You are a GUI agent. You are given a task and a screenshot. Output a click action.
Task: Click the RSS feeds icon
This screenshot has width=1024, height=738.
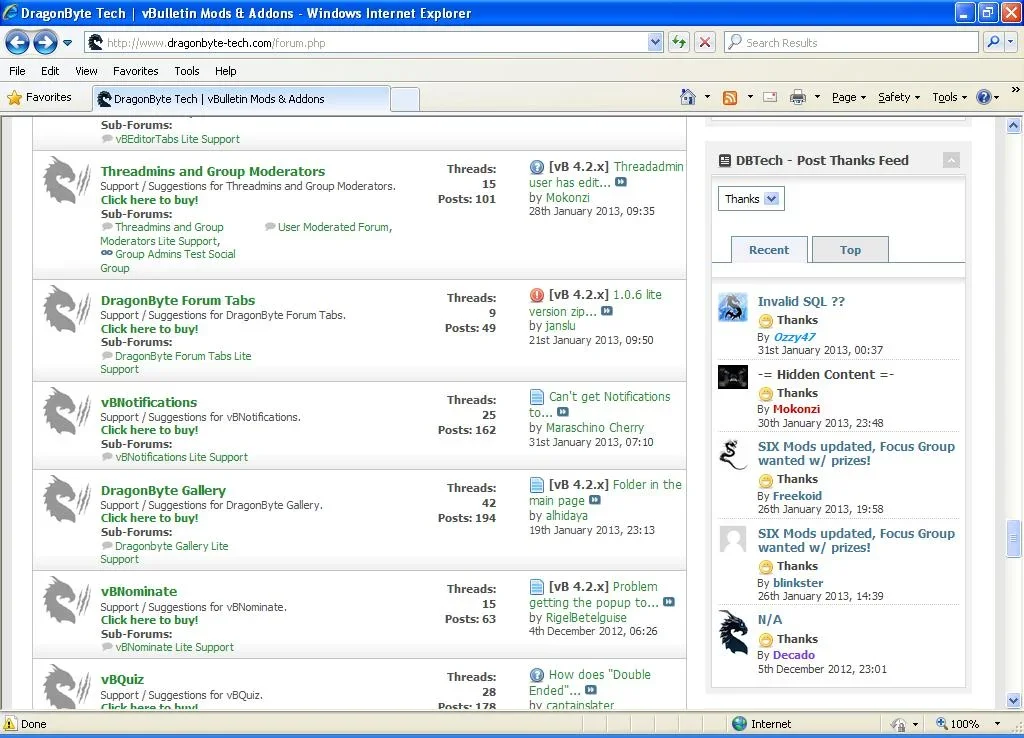coord(729,97)
